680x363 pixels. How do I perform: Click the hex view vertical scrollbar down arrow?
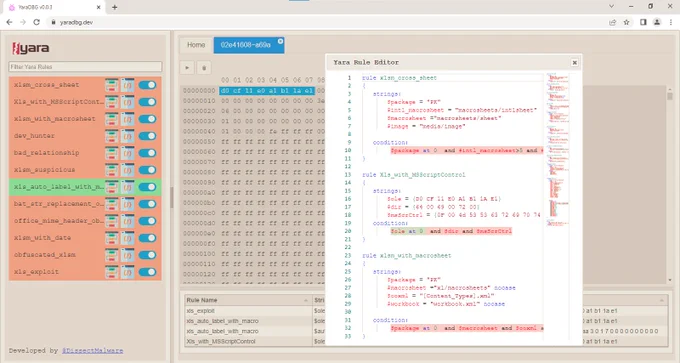[x=670, y=280]
